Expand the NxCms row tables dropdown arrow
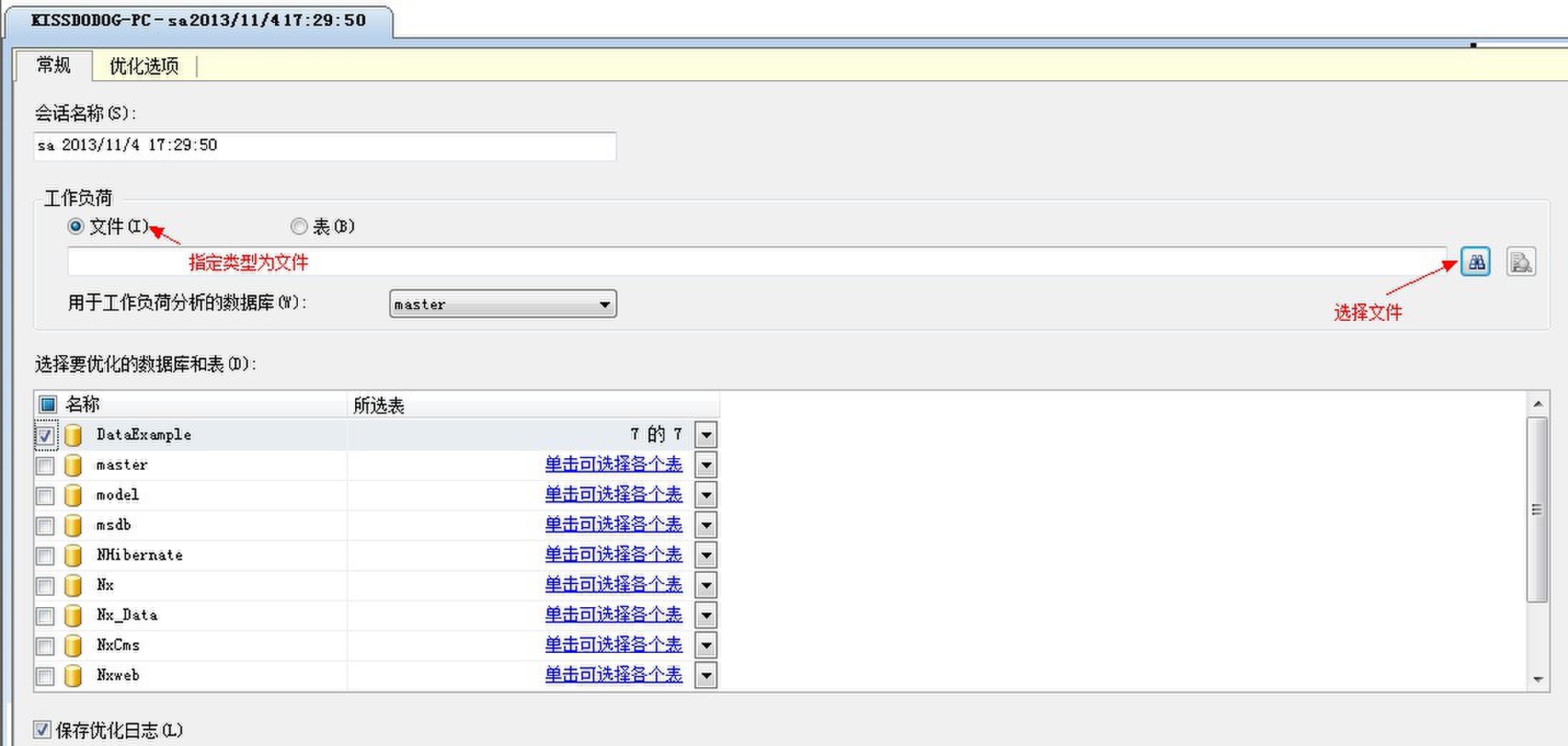This screenshot has height=746, width=1568. [x=706, y=645]
